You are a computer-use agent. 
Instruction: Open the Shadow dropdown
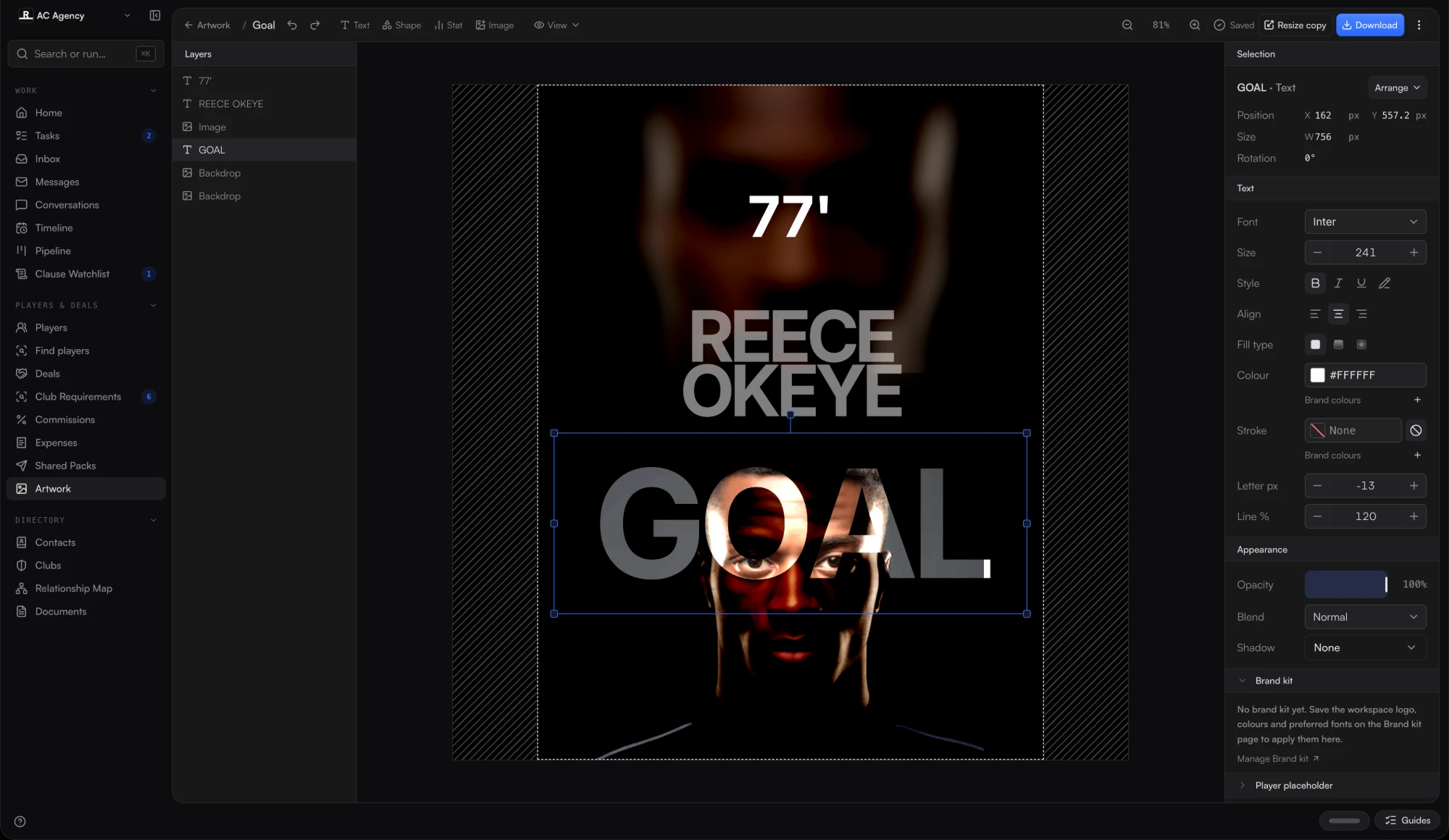pyautogui.click(x=1365, y=647)
